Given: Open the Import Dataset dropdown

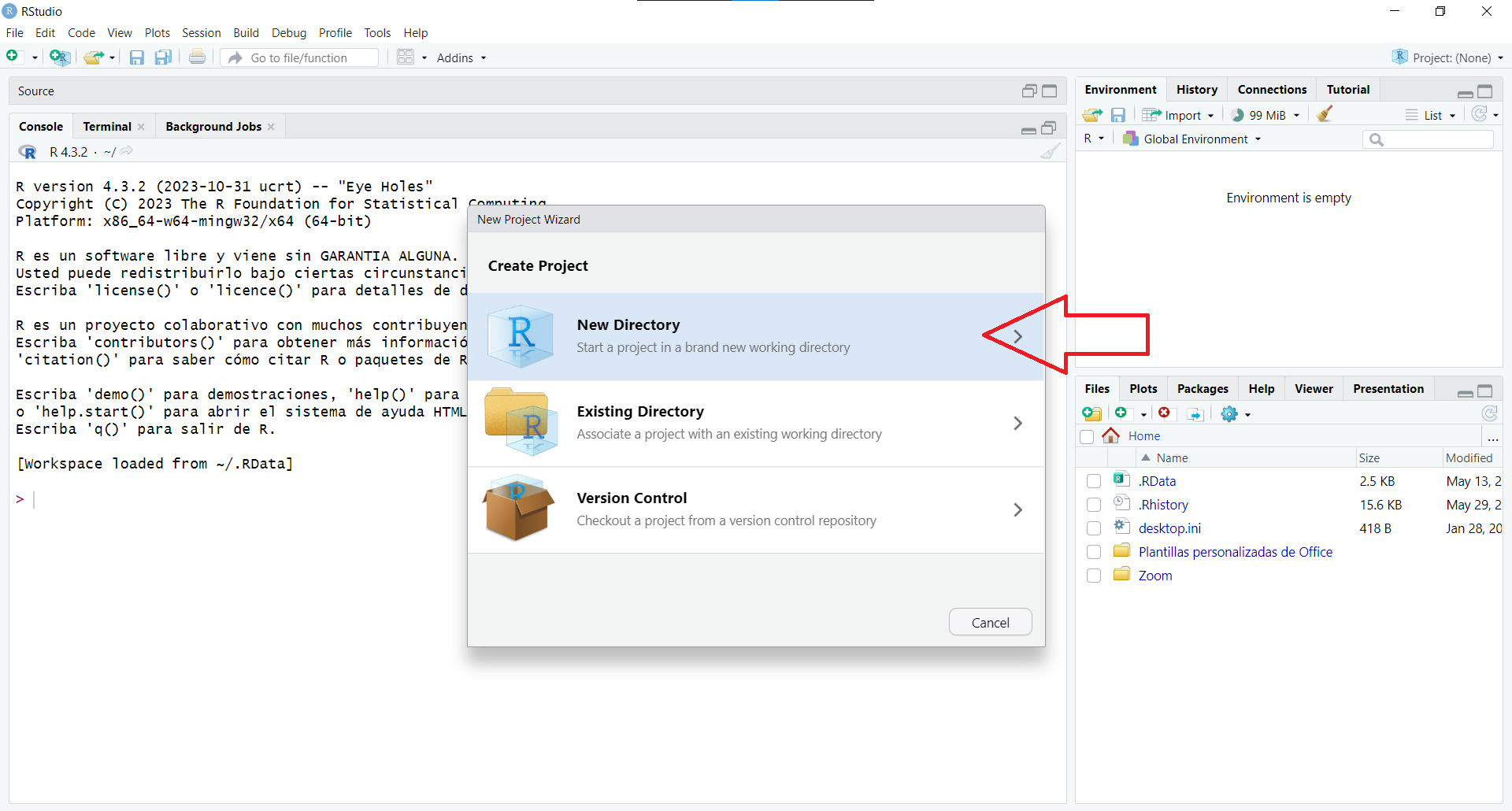Looking at the screenshot, I should (1179, 115).
